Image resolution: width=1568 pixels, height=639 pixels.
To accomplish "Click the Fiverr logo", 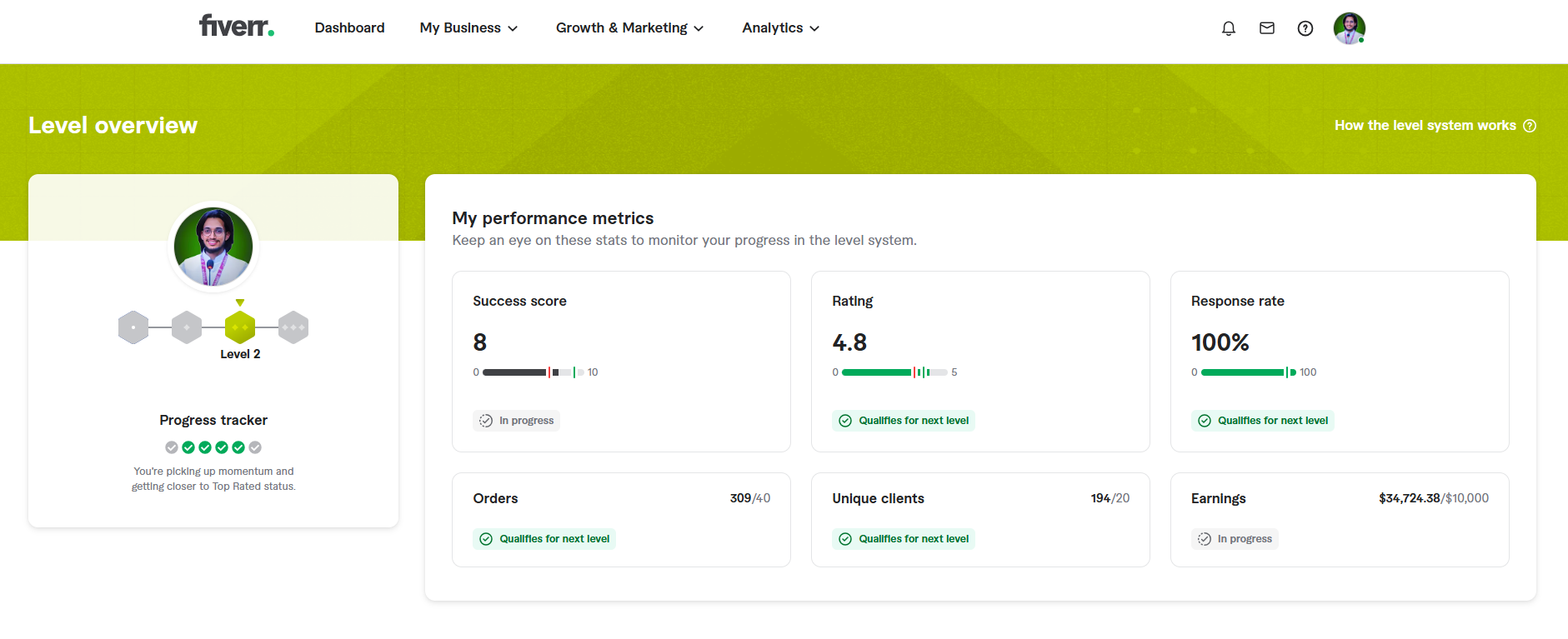I will (237, 27).
